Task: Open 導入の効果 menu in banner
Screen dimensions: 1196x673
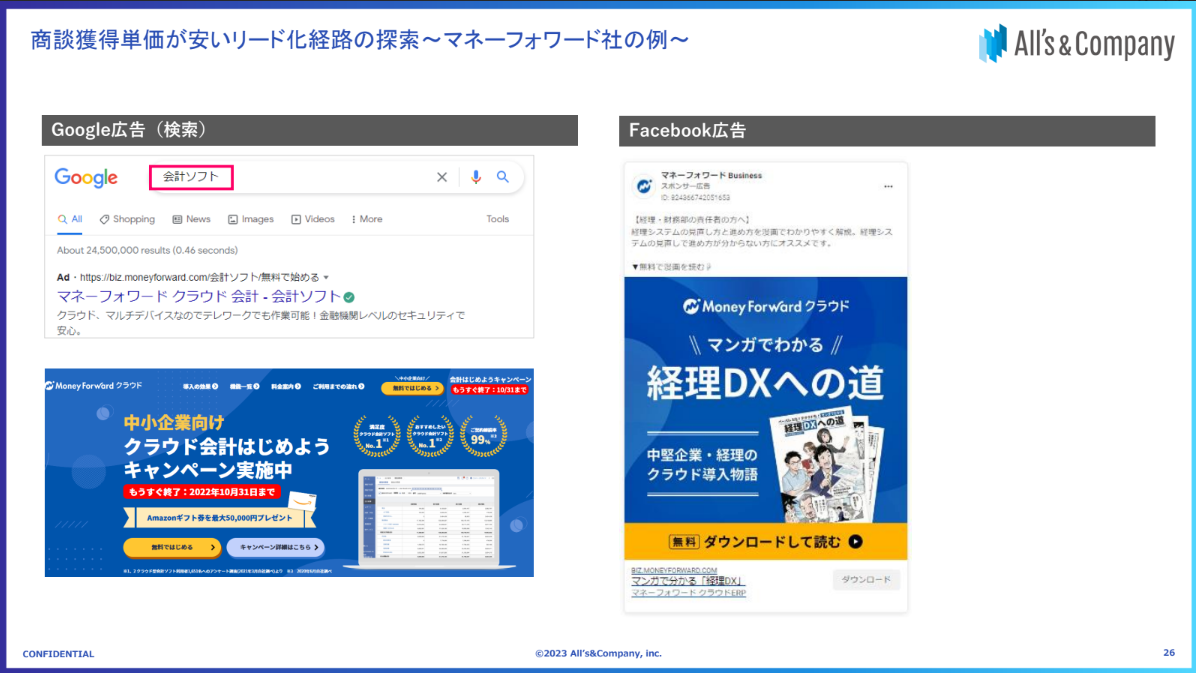Action: coord(201,386)
